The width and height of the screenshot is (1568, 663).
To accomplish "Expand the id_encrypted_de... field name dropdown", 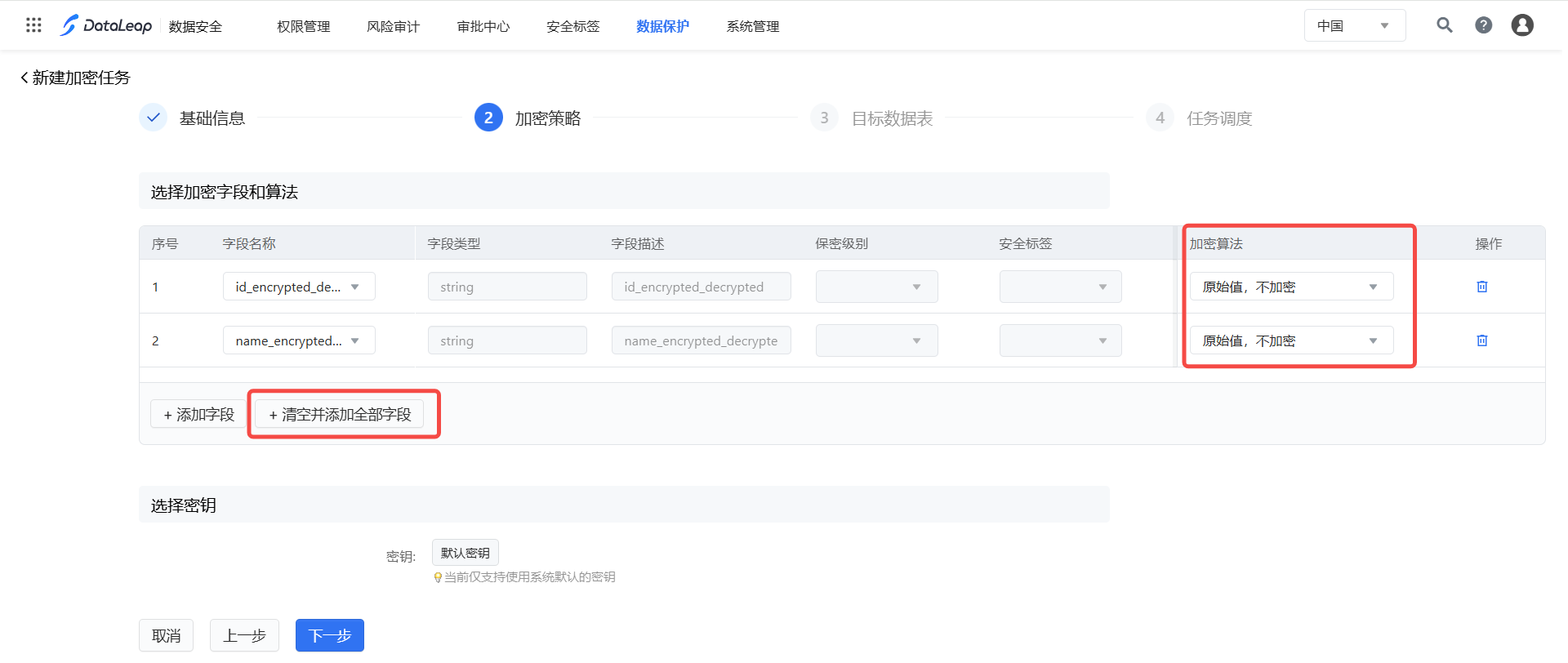I will 298,287.
